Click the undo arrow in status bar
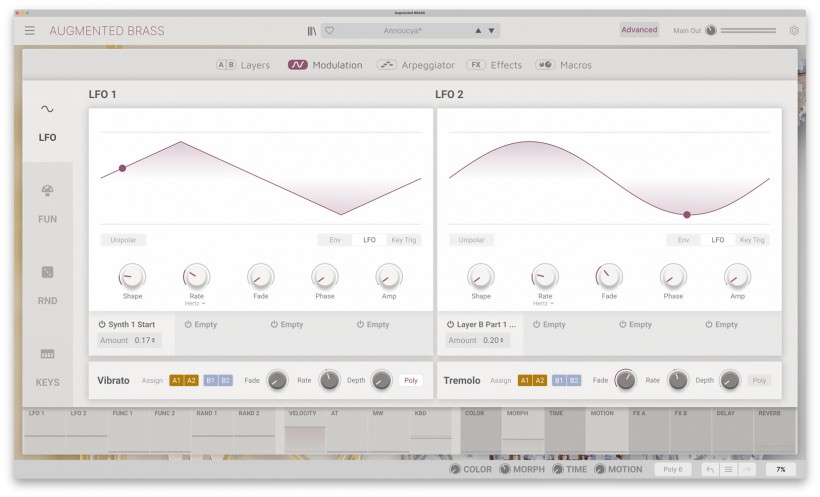The image size is (820, 497). [710, 469]
